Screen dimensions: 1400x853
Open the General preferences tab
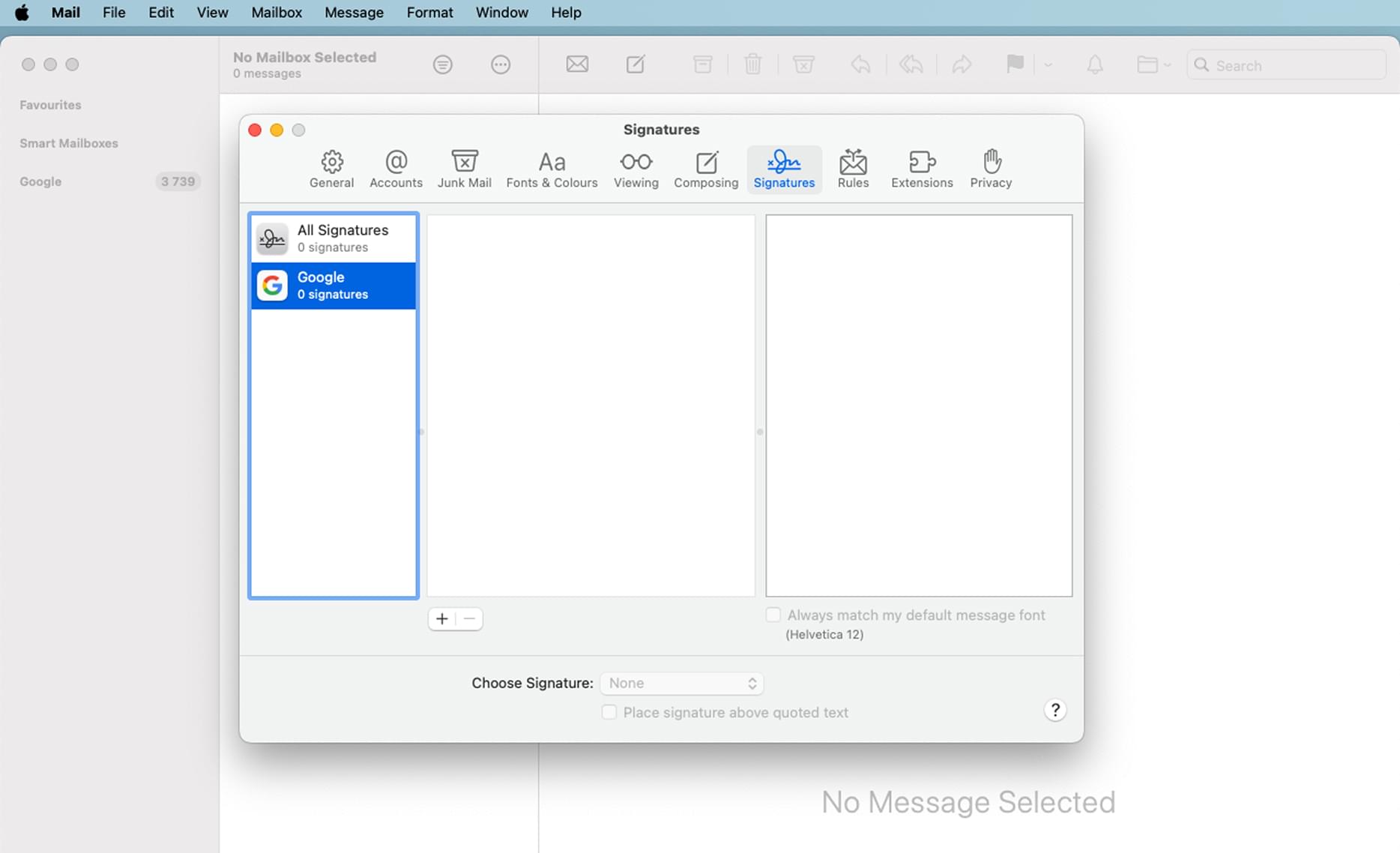tap(331, 169)
